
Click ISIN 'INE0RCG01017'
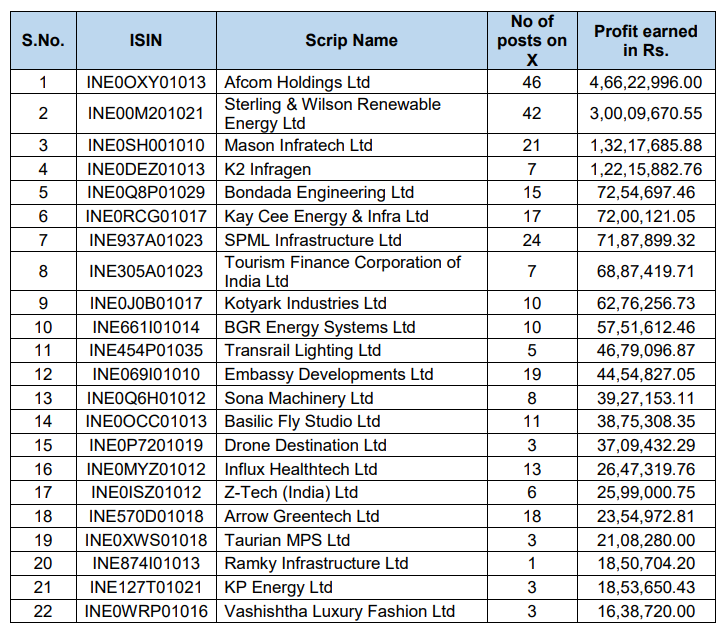146,216
